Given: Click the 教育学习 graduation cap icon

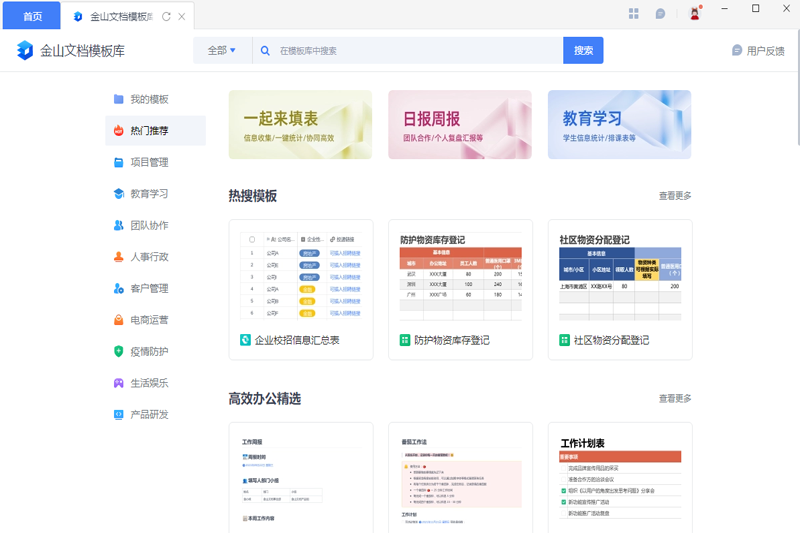Looking at the screenshot, I should point(119,194).
